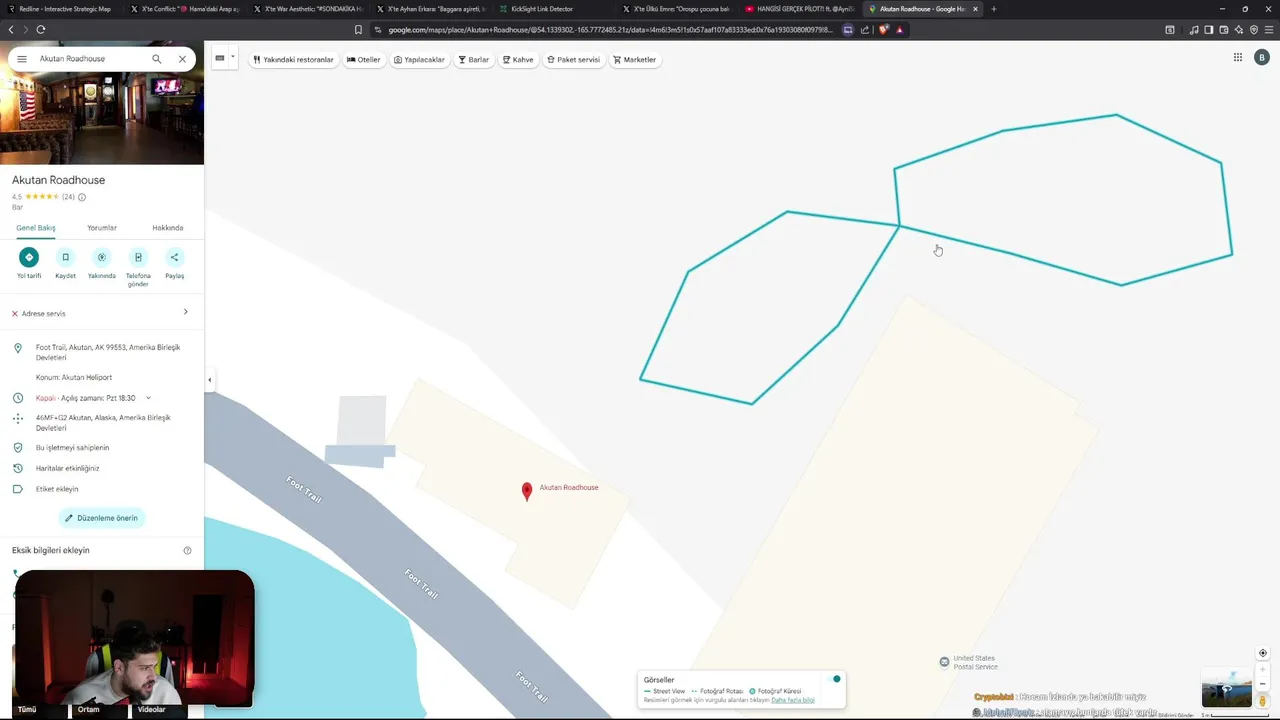Click the Düzenleme önerin button
This screenshot has height=720, width=1280.
point(102,518)
